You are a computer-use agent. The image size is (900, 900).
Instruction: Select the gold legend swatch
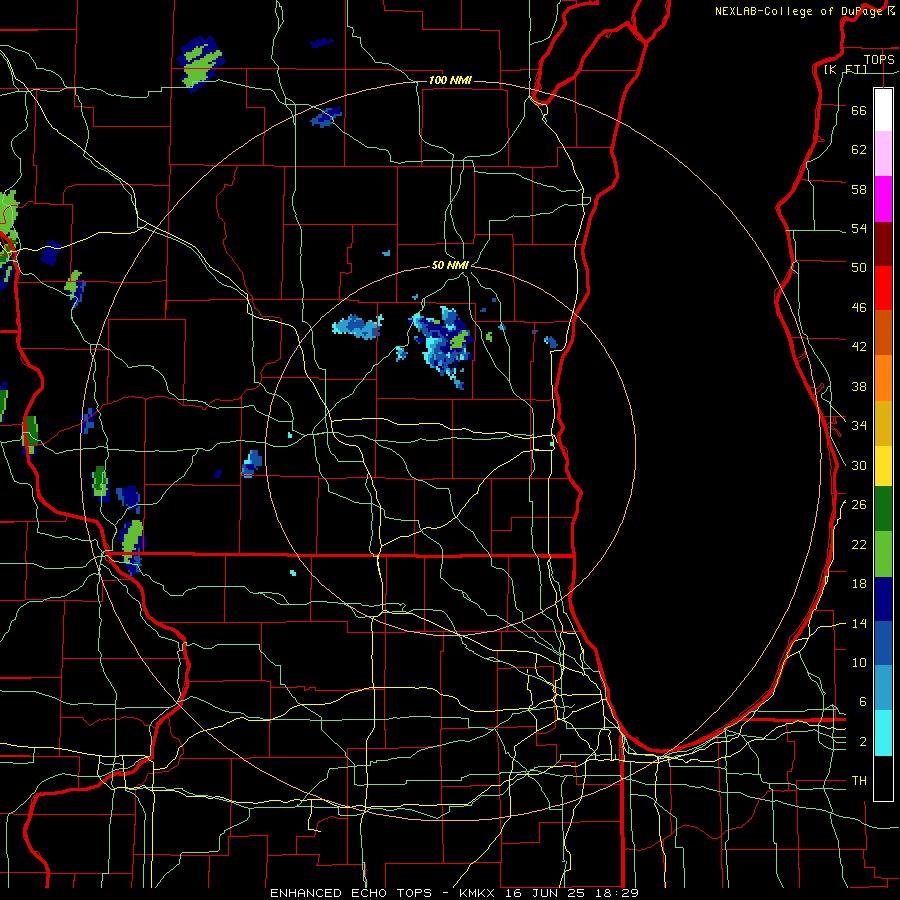pyautogui.click(x=883, y=423)
